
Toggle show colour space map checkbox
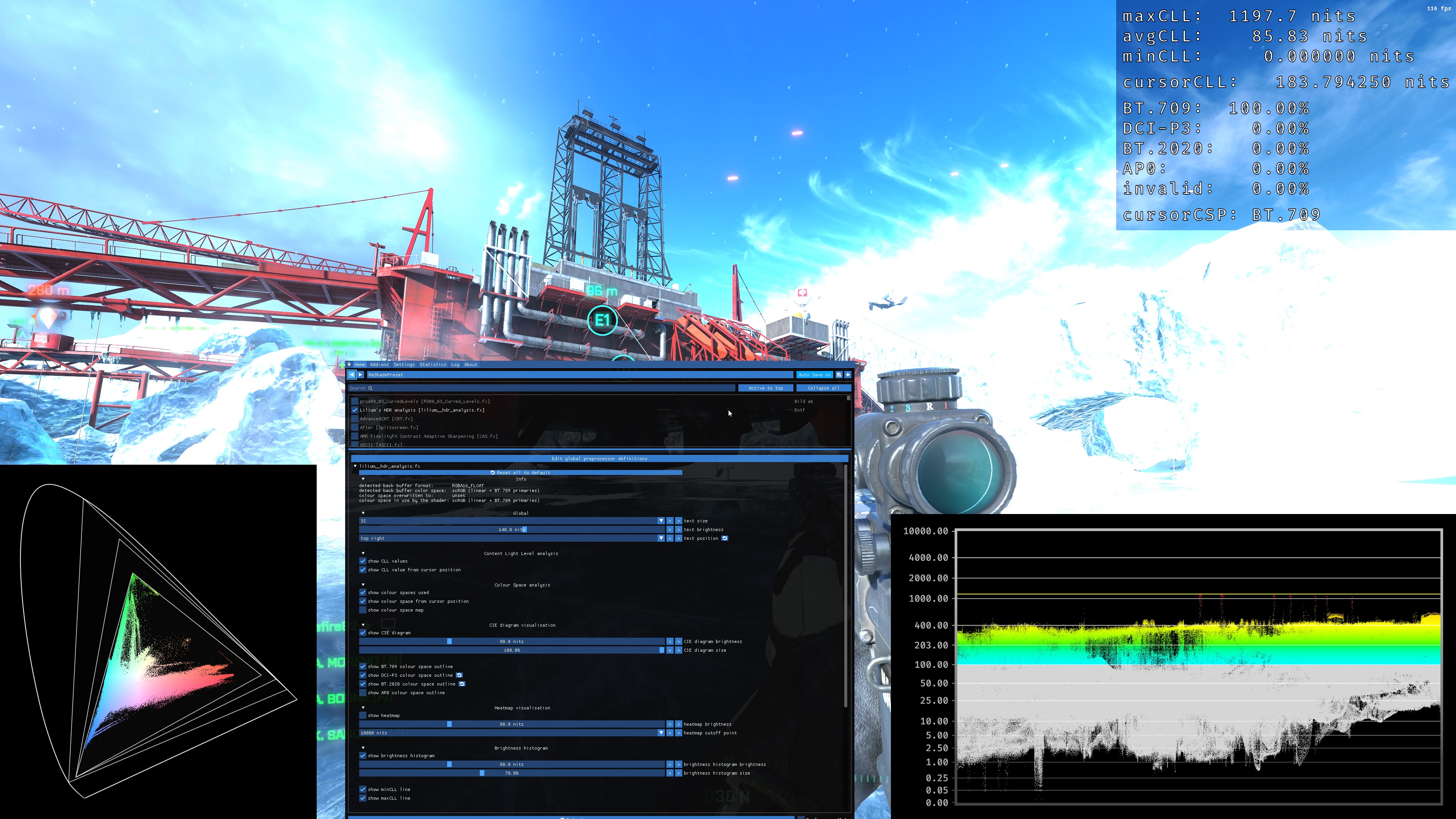click(363, 610)
